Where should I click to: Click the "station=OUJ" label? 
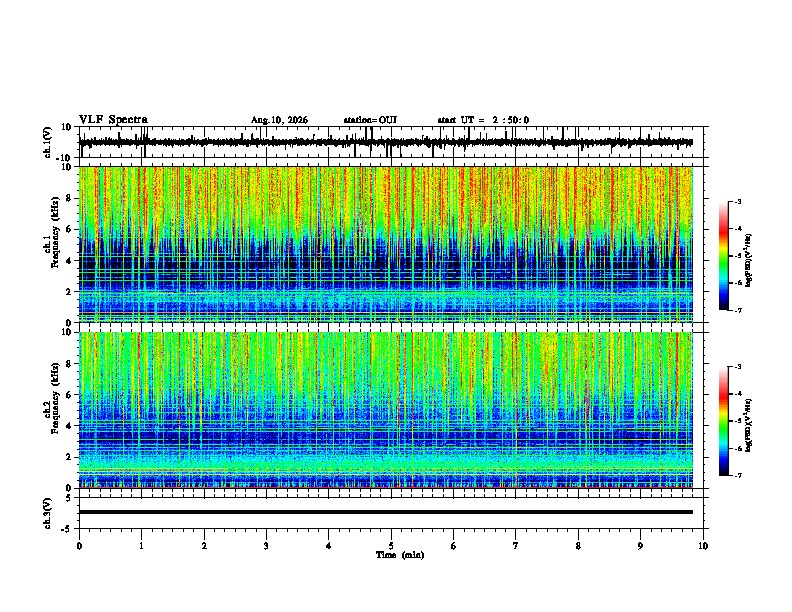click(x=370, y=120)
